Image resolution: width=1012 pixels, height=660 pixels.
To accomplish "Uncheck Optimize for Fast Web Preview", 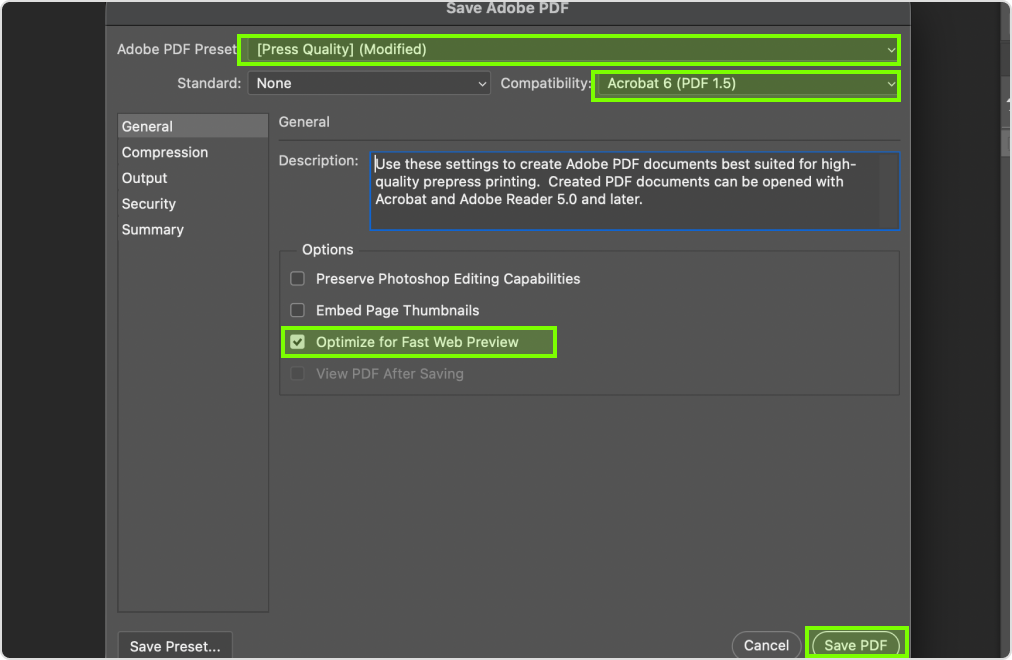I will point(297,342).
